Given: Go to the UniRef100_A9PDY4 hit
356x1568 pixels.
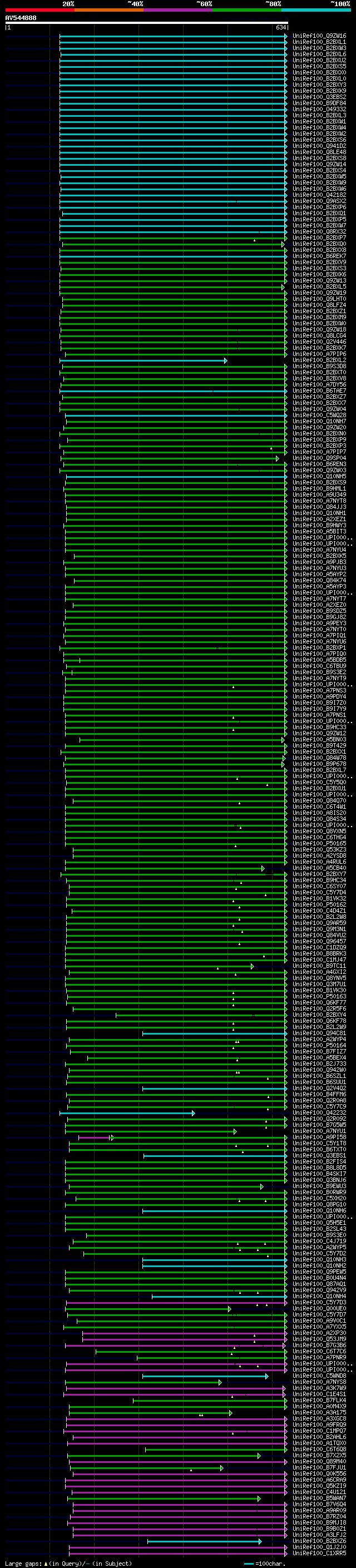Looking at the screenshot, I should pyautogui.click(x=319, y=697).
